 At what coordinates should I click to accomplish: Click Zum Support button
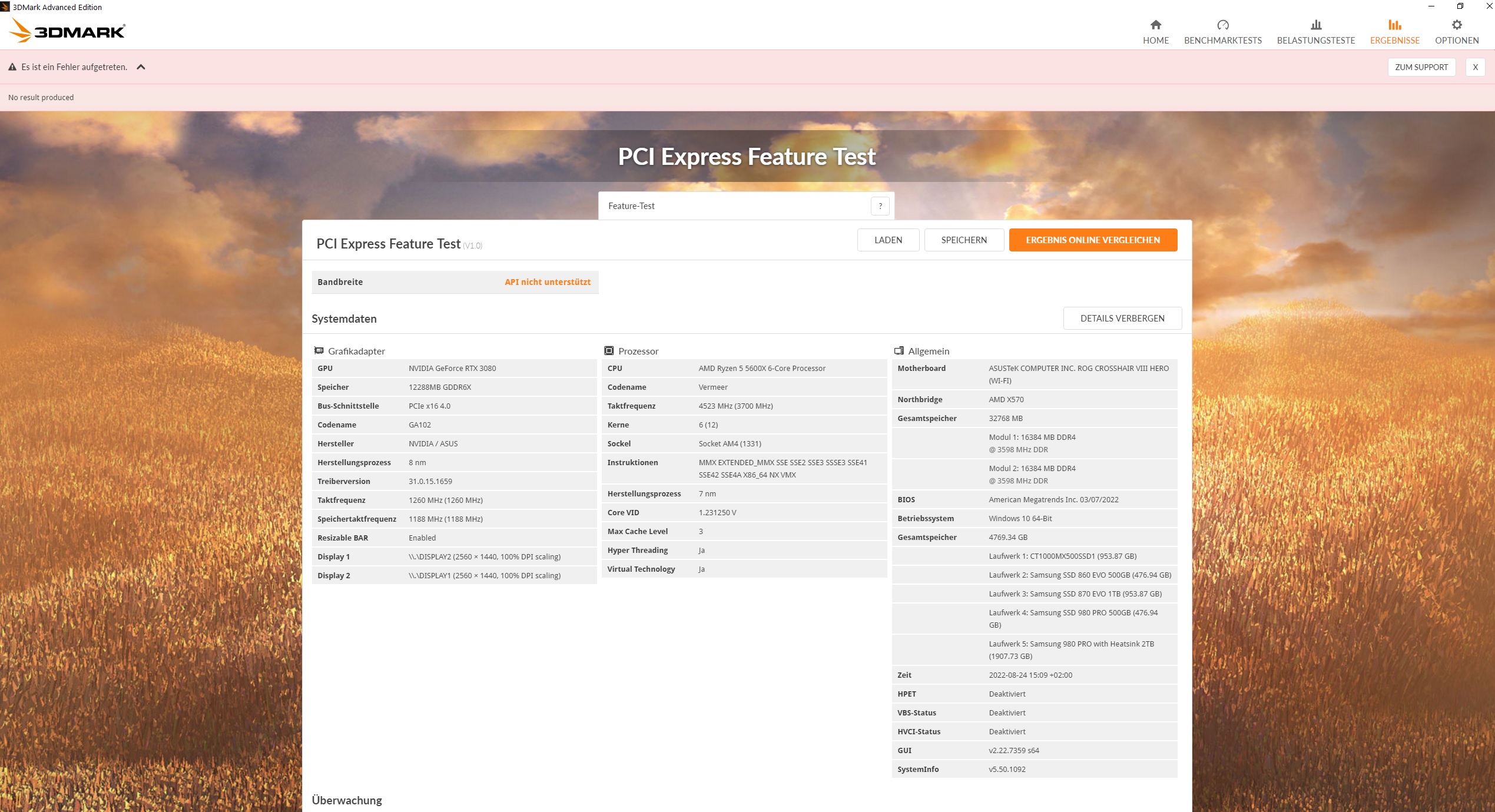click(x=1421, y=67)
